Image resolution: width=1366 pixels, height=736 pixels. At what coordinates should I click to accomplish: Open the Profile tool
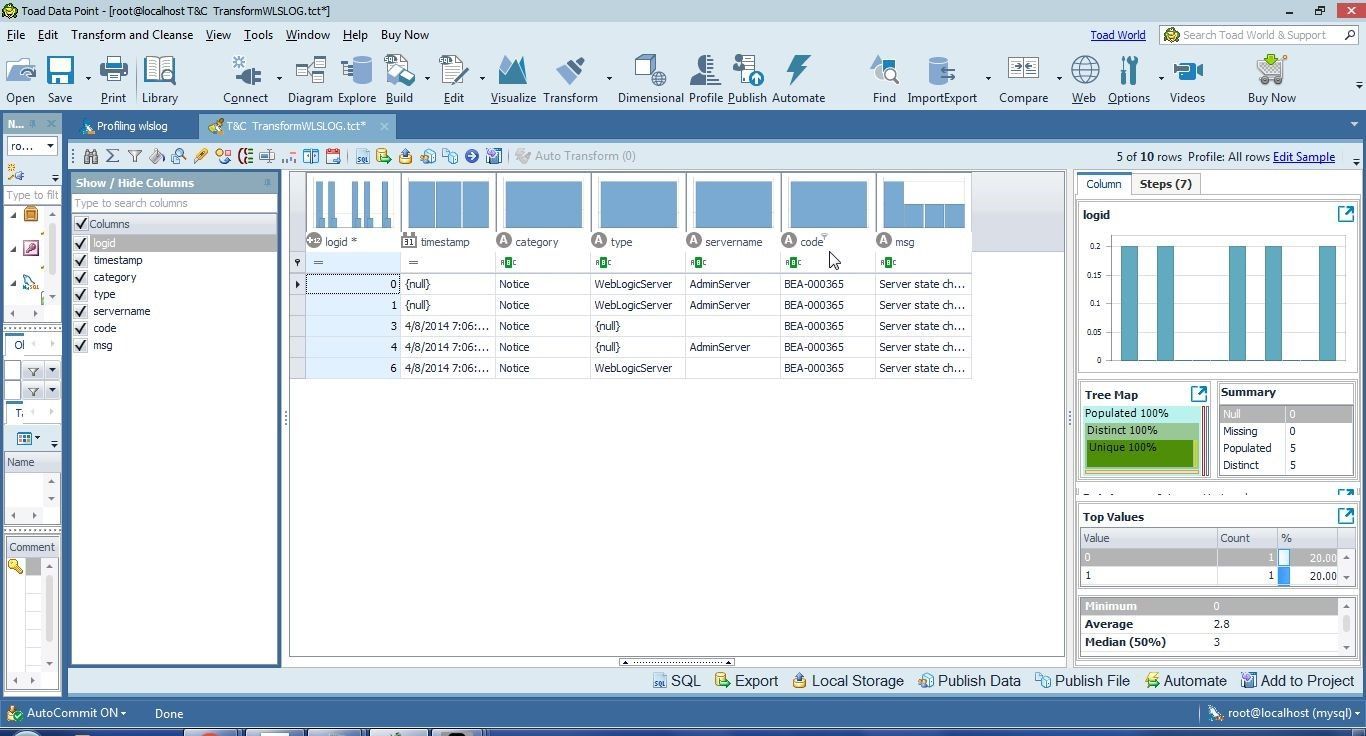coord(705,80)
